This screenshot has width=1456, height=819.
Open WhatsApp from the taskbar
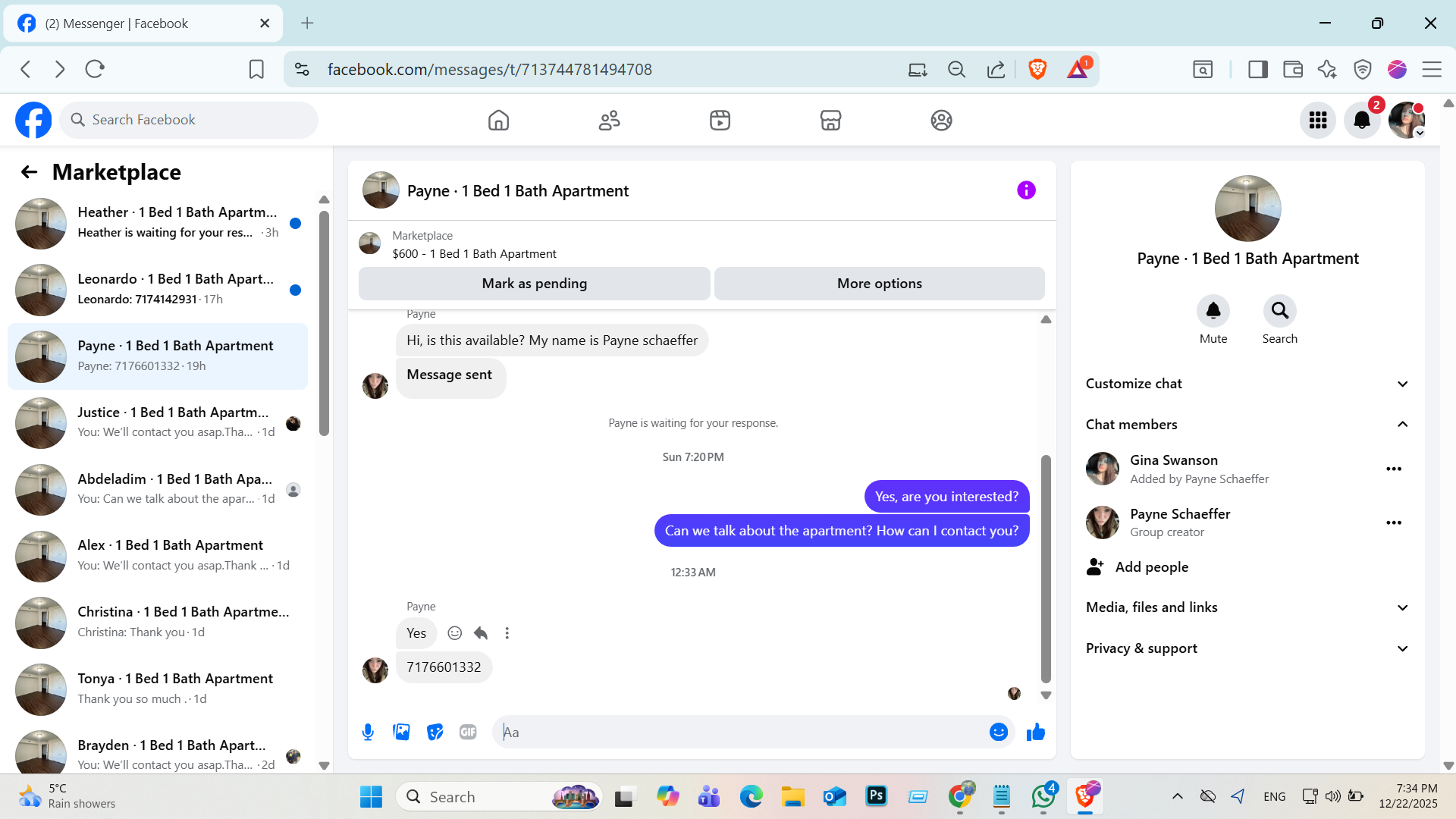pyautogui.click(x=1043, y=796)
